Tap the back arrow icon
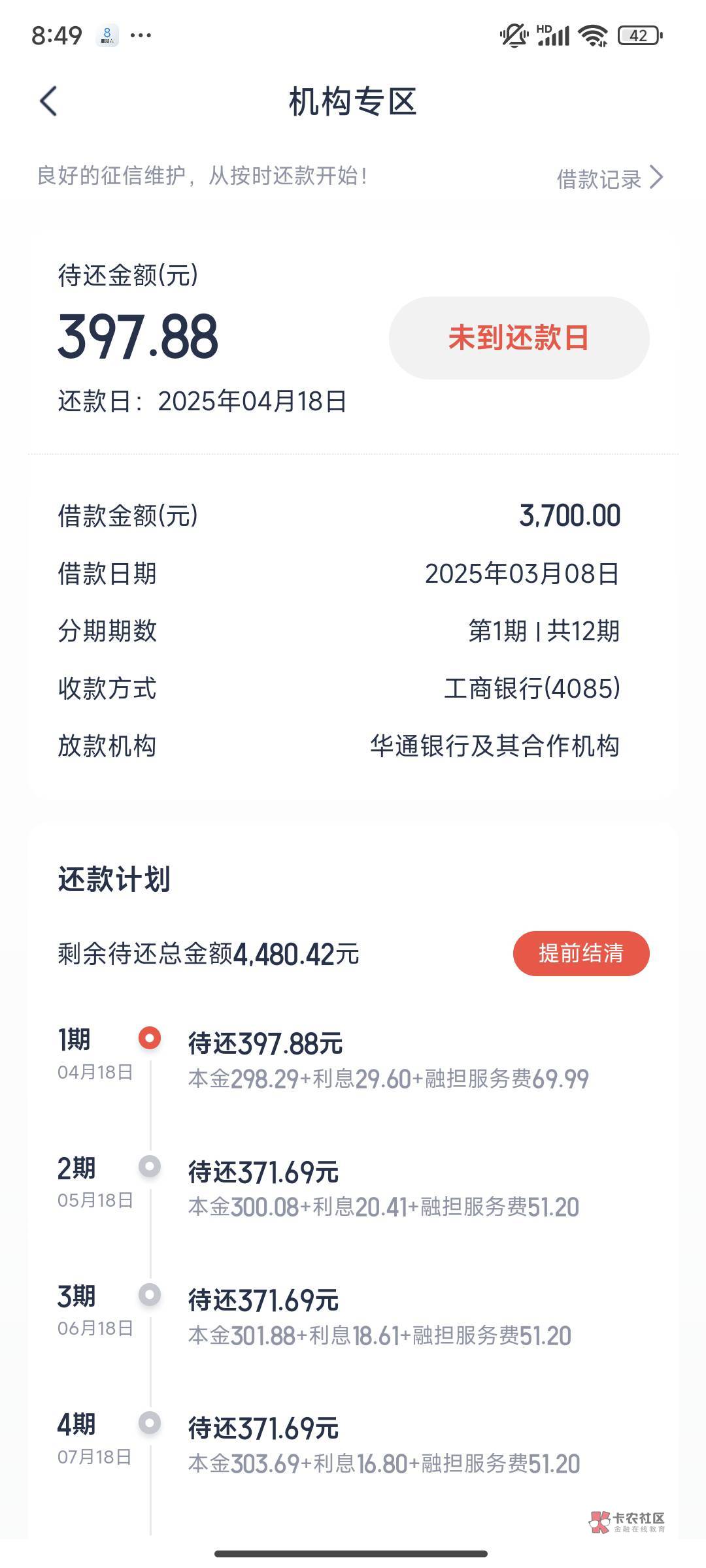This screenshot has width=706, height=1568. coord(48,102)
